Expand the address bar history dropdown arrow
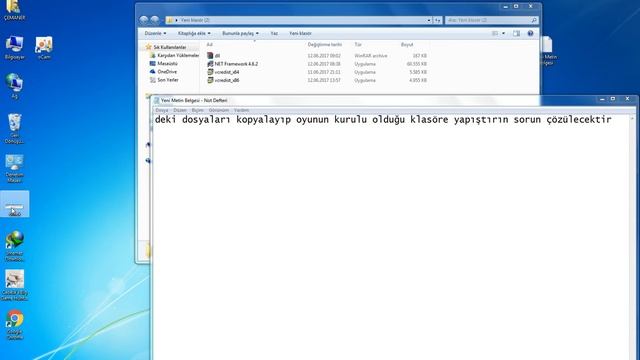640x360 pixels. click(x=429, y=20)
